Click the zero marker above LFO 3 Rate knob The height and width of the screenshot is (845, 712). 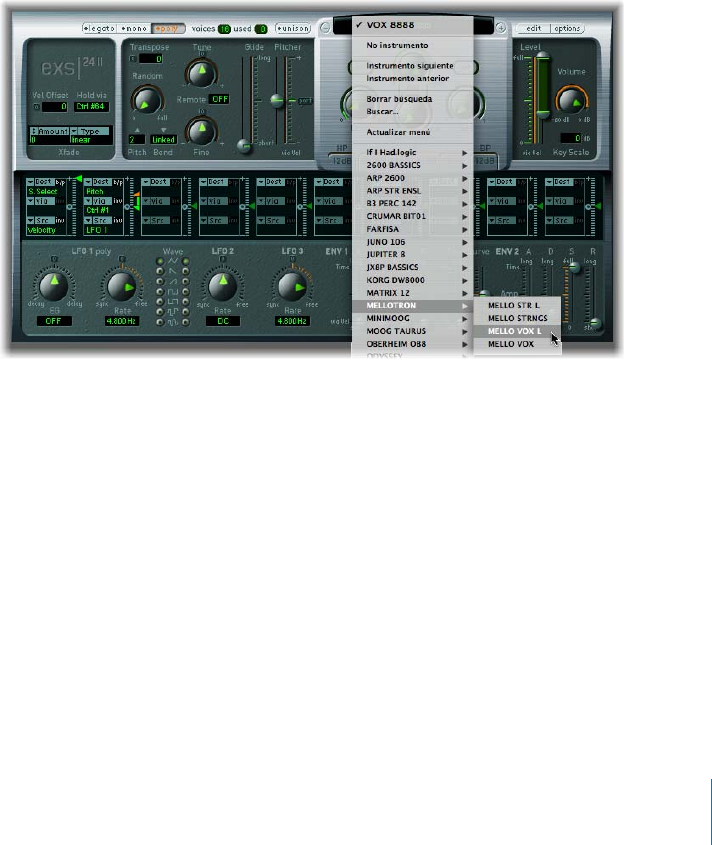[293, 259]
